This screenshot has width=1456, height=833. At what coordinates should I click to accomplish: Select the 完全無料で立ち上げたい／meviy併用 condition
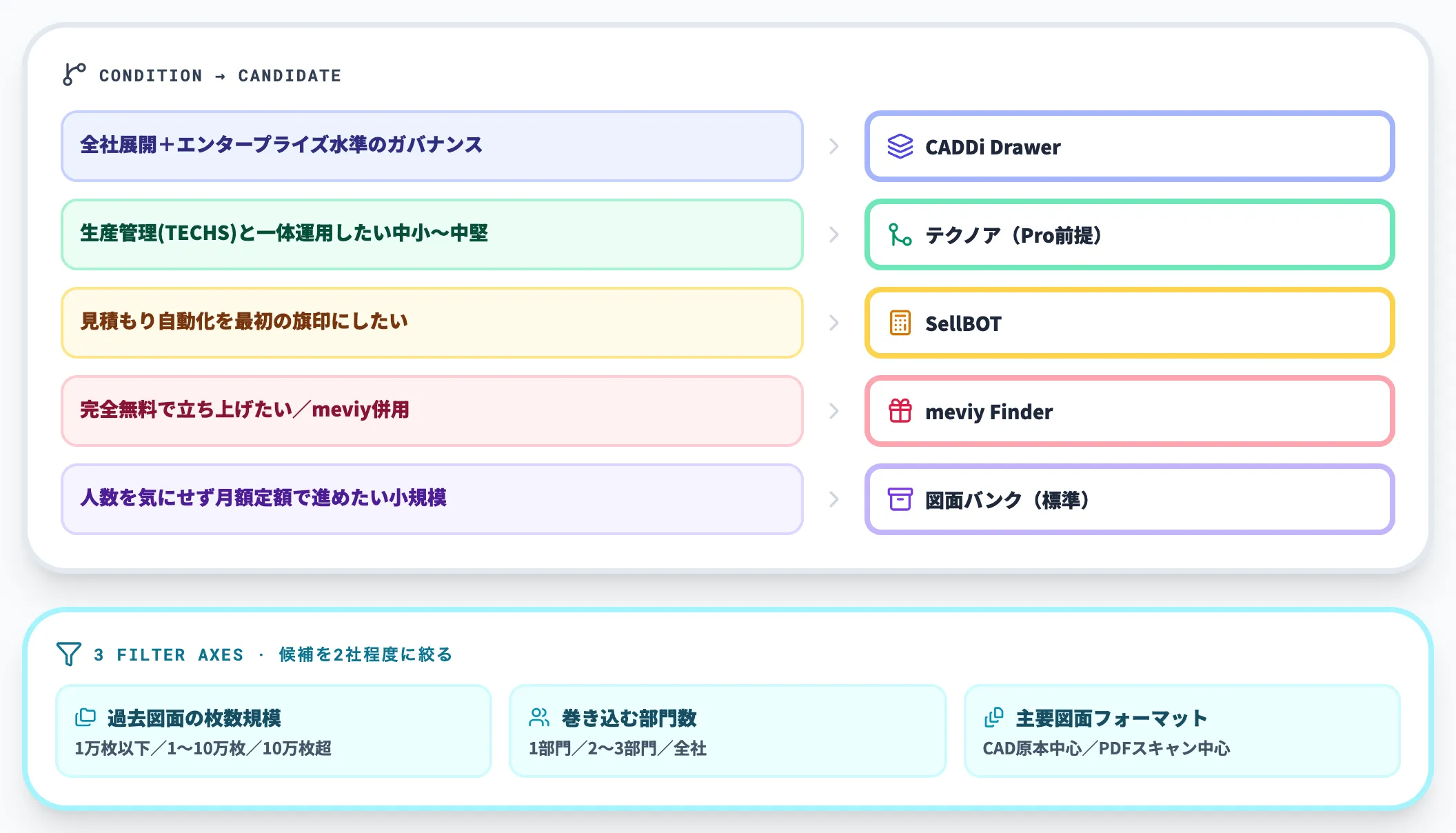[x=432, y=411]
